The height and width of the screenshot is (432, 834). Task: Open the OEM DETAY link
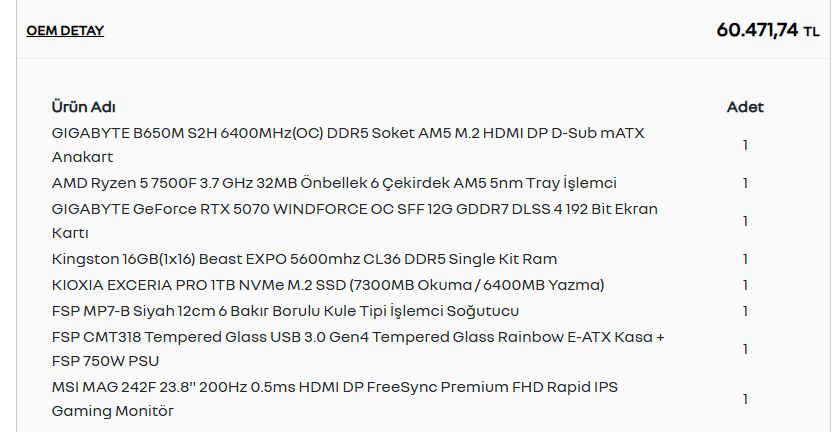click(x=65, y=31)
